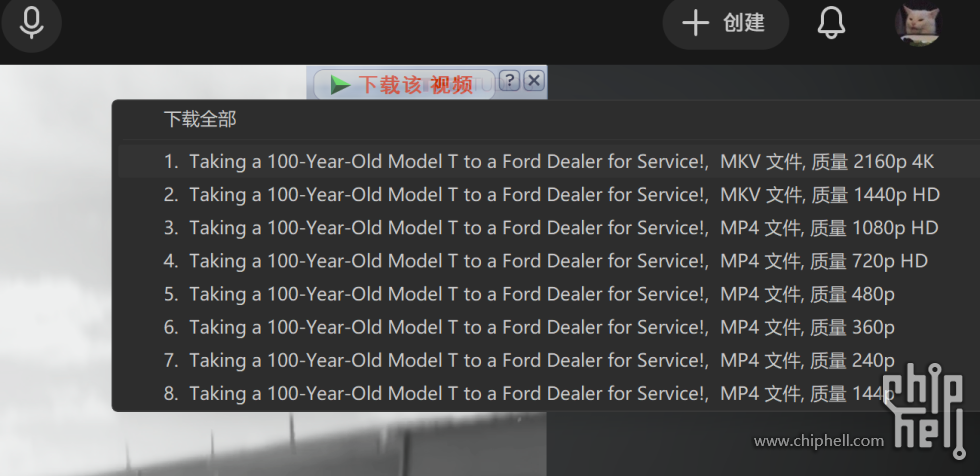This screenshot has height=476, width=980.
Task: Choose MKV 2160p 4K download option
Action: pos(549,162)
